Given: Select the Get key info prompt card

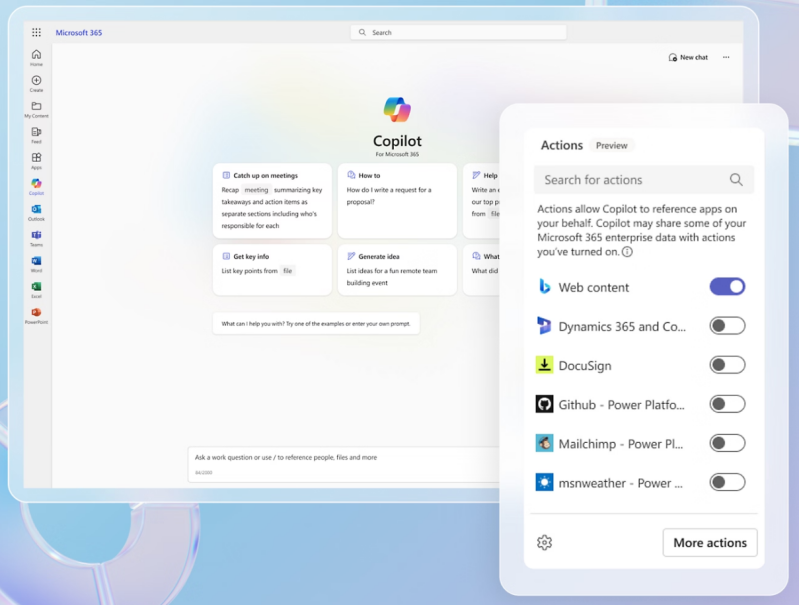Looking at the screenshot, I should pos(272,270).
